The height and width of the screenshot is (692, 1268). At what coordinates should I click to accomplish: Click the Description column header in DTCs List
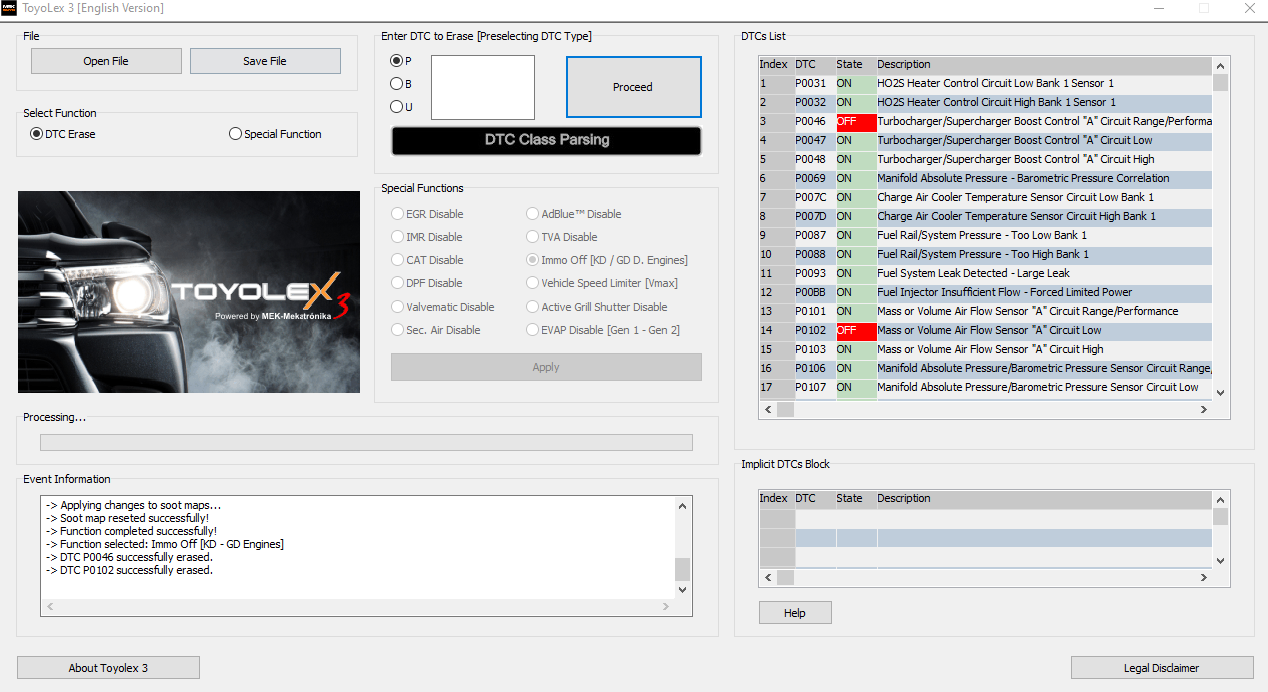1044,64
